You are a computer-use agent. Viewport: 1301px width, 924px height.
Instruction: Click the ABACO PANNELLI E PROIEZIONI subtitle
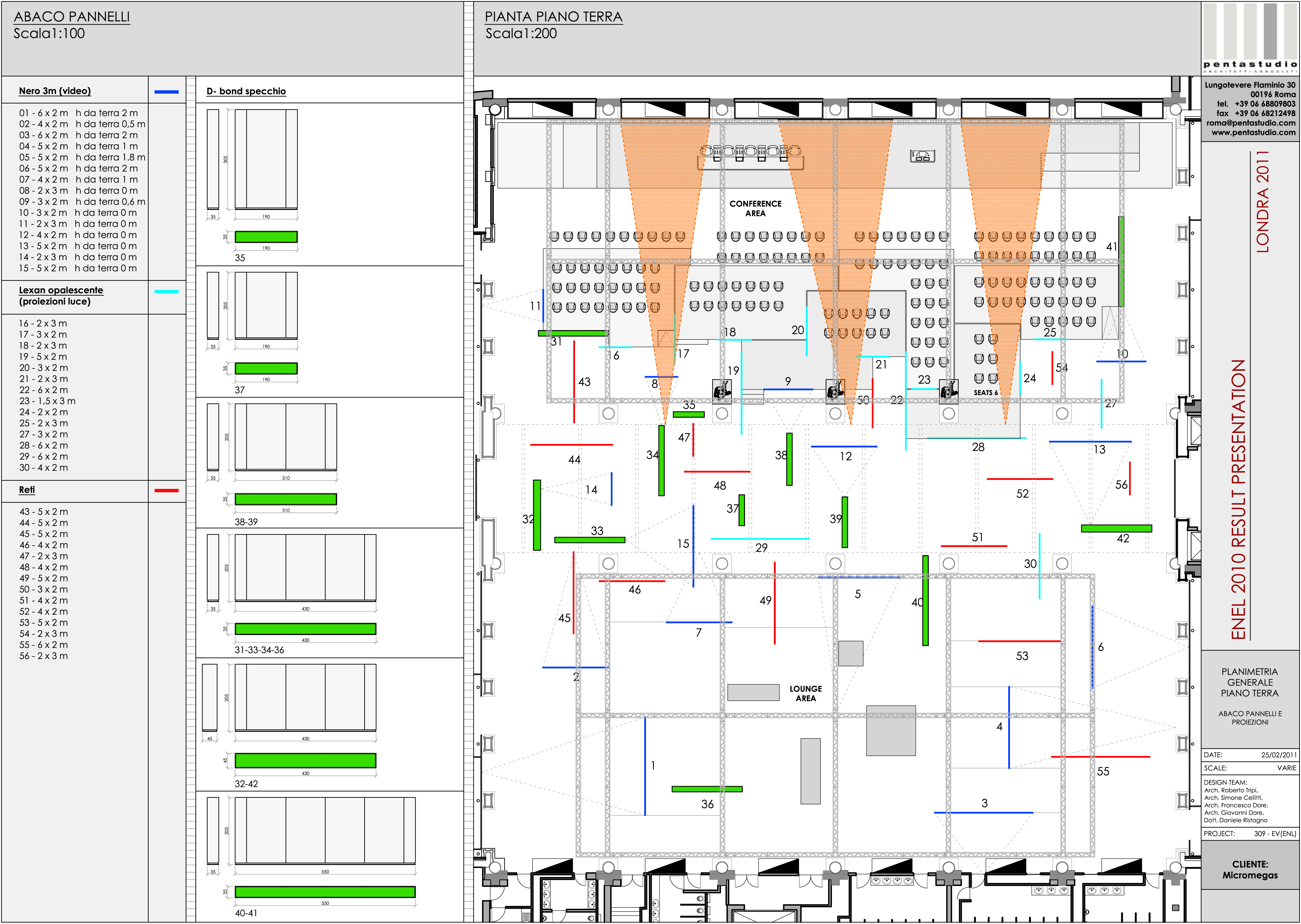point(1250,718)
